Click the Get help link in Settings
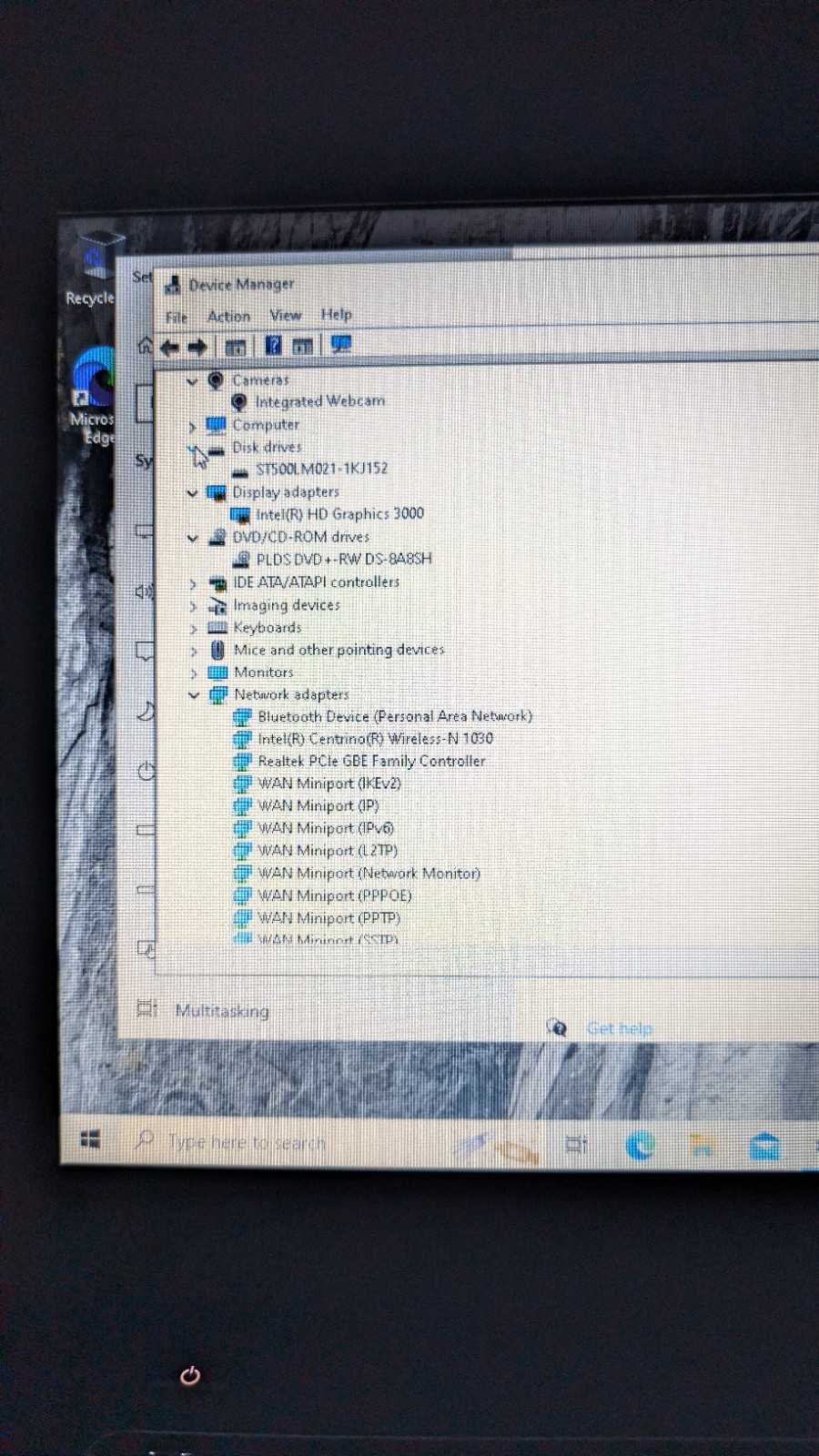Screen dimensions: 819x1456 click(x=619, y=1029)
